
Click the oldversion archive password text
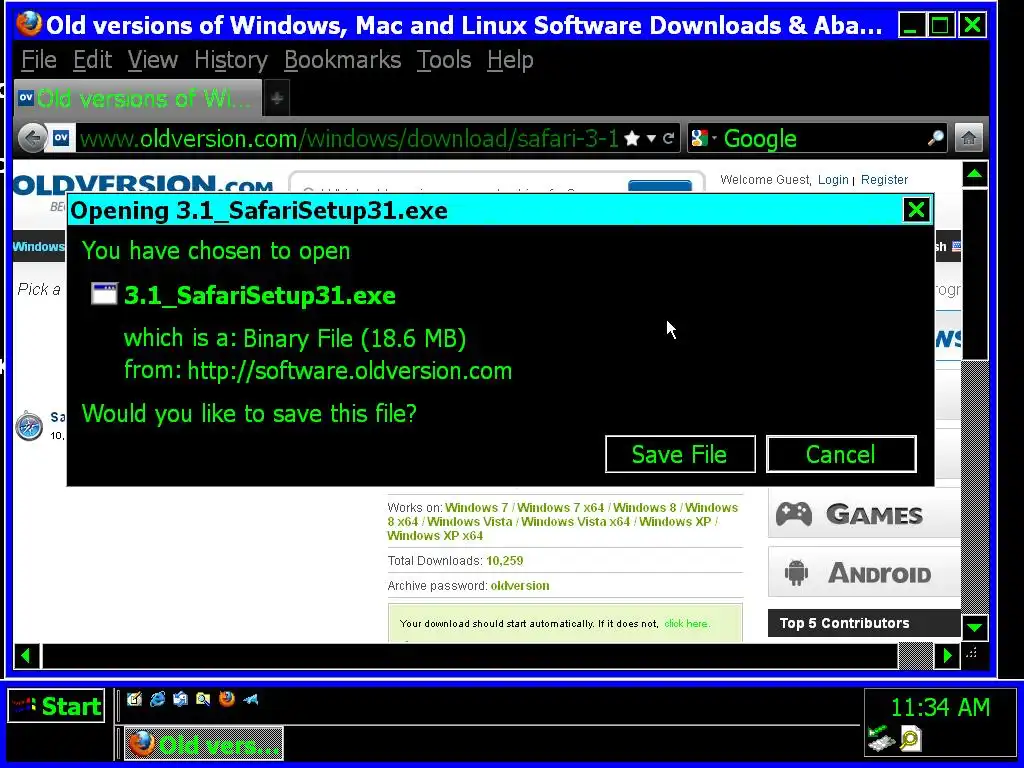[520, 586]
